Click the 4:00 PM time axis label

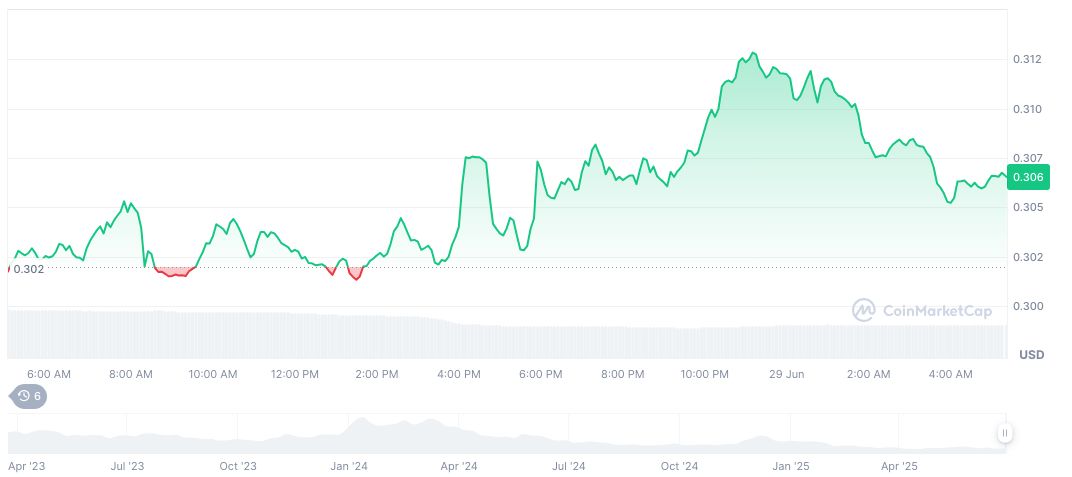pos(458,374)
